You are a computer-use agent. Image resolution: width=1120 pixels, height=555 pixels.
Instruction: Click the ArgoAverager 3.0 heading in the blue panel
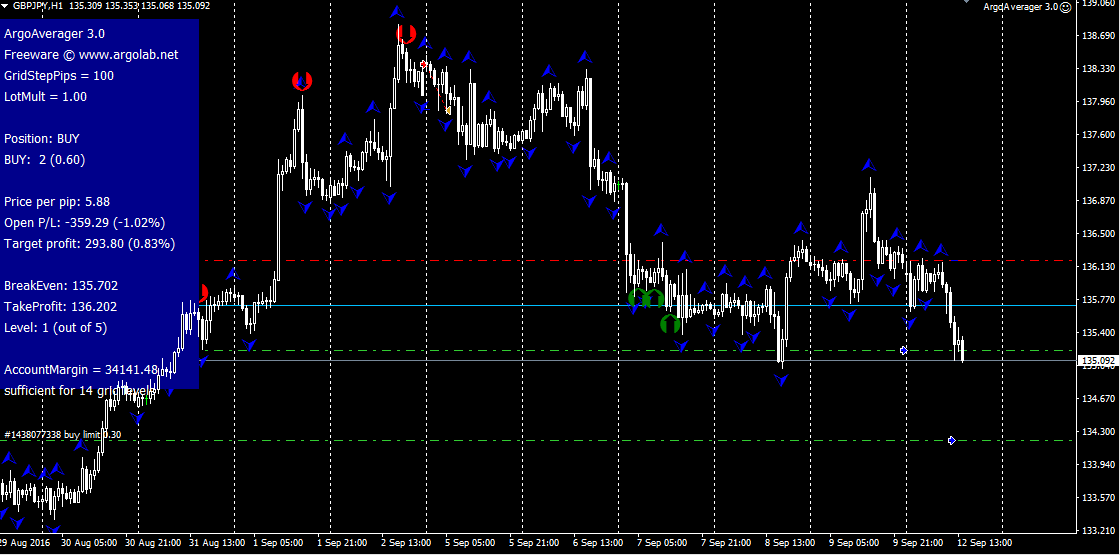[x=55, y=34]
